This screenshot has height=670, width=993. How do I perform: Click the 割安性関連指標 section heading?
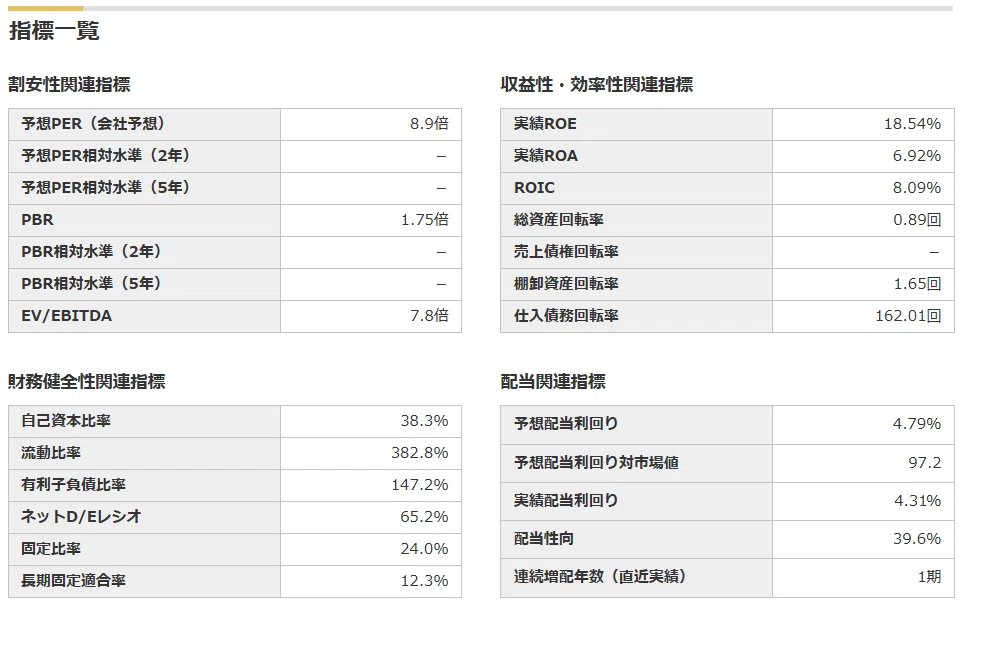[x=69, y=84]
